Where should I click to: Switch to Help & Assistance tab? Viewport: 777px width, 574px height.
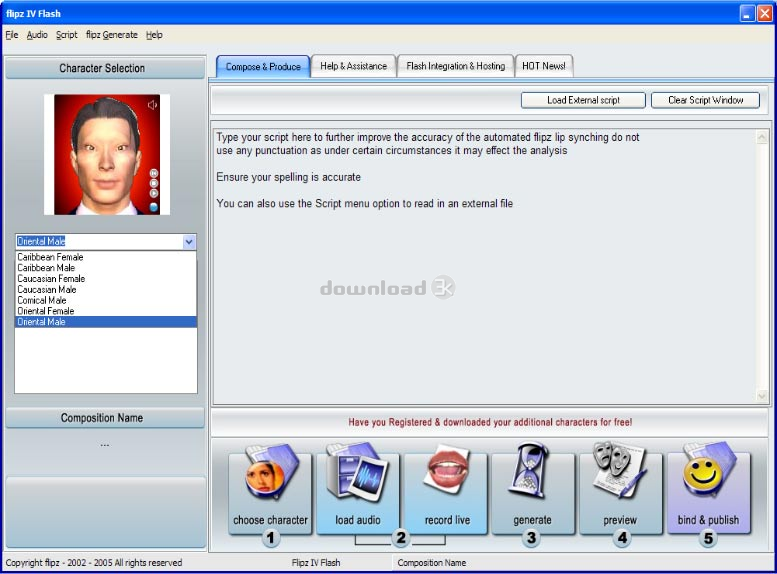coord(353,66)
